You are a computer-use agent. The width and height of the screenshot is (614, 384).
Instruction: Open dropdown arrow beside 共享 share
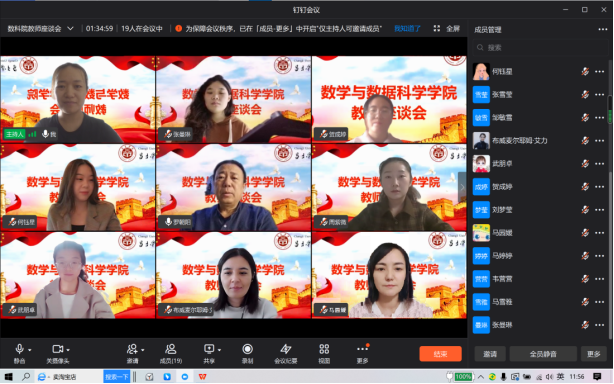pos(219,350)
